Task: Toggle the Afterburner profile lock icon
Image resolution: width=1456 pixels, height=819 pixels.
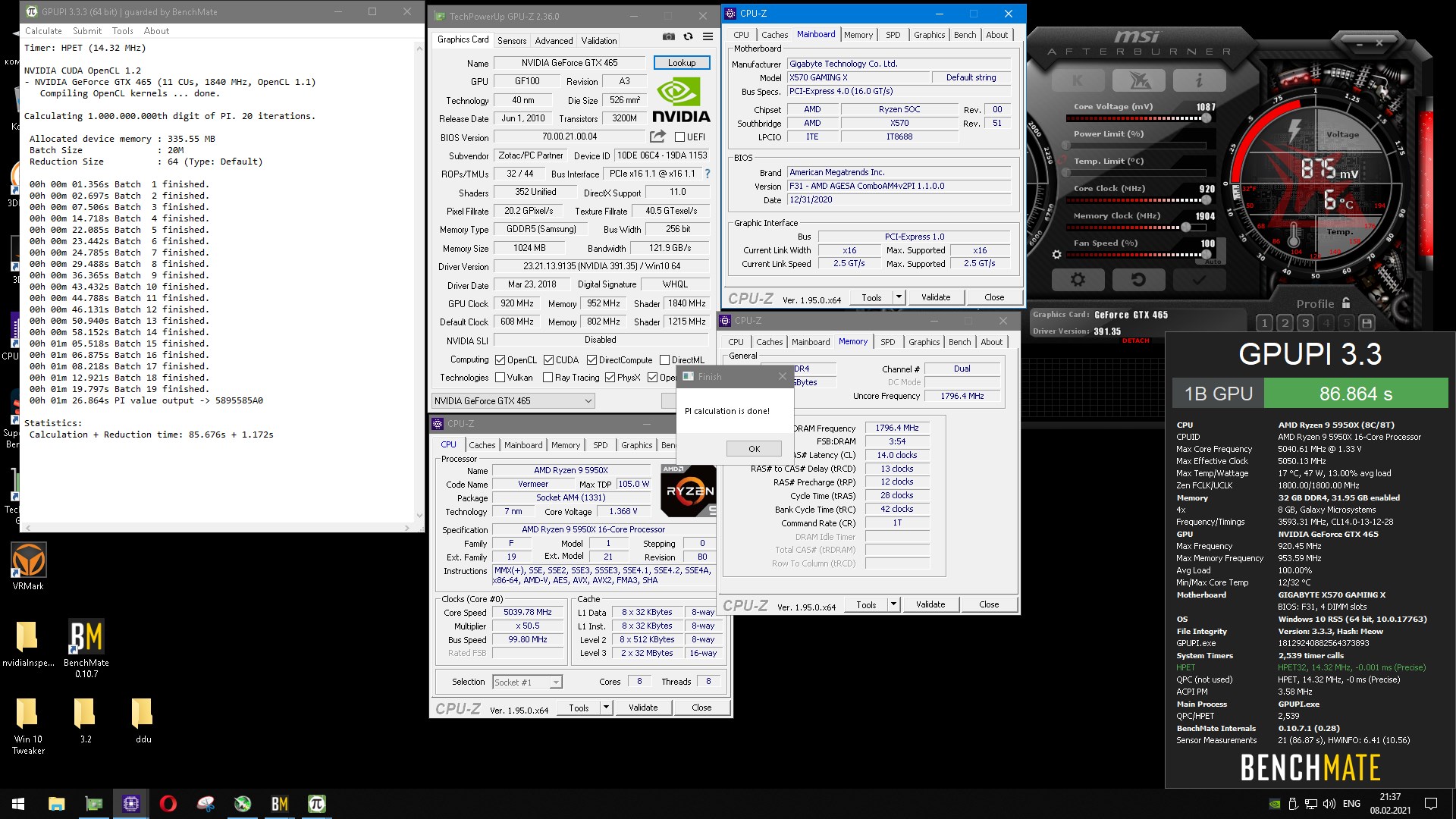Action: click(x=1346, y=303)
